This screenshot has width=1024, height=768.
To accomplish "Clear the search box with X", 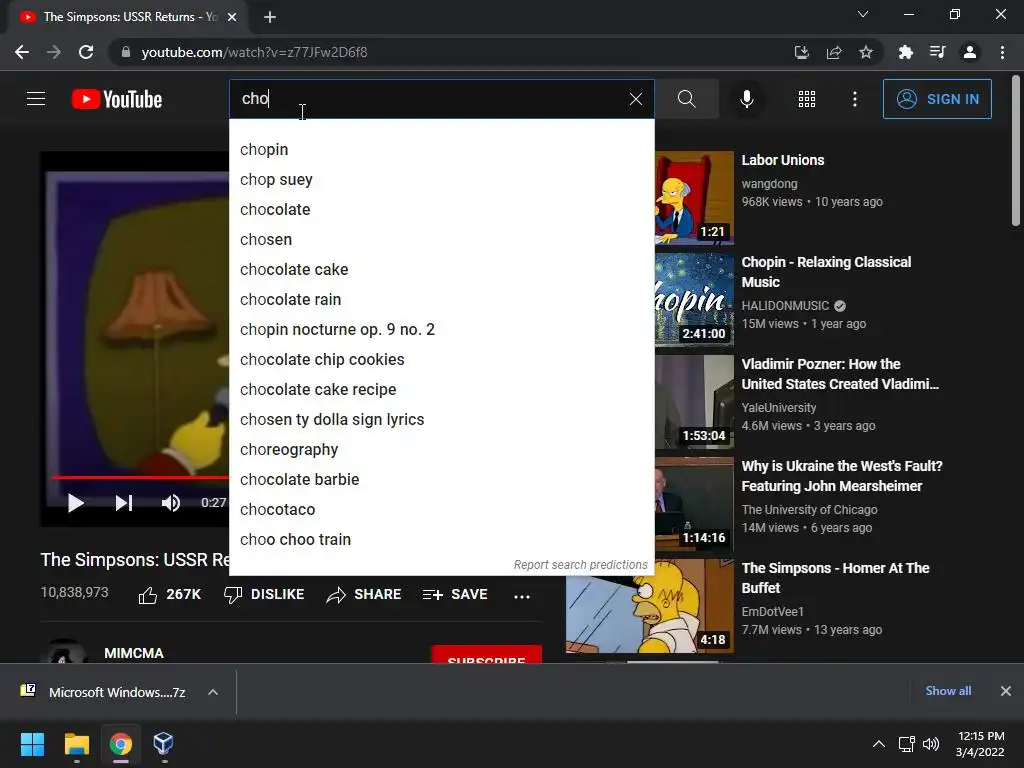I will point(635,99).
